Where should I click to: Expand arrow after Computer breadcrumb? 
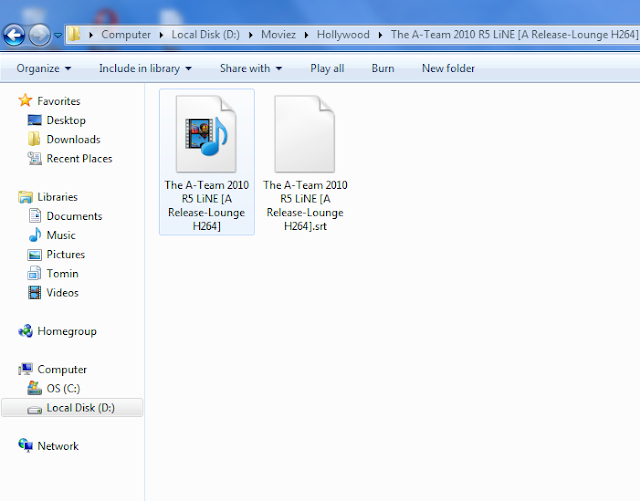tap(162, 35)
